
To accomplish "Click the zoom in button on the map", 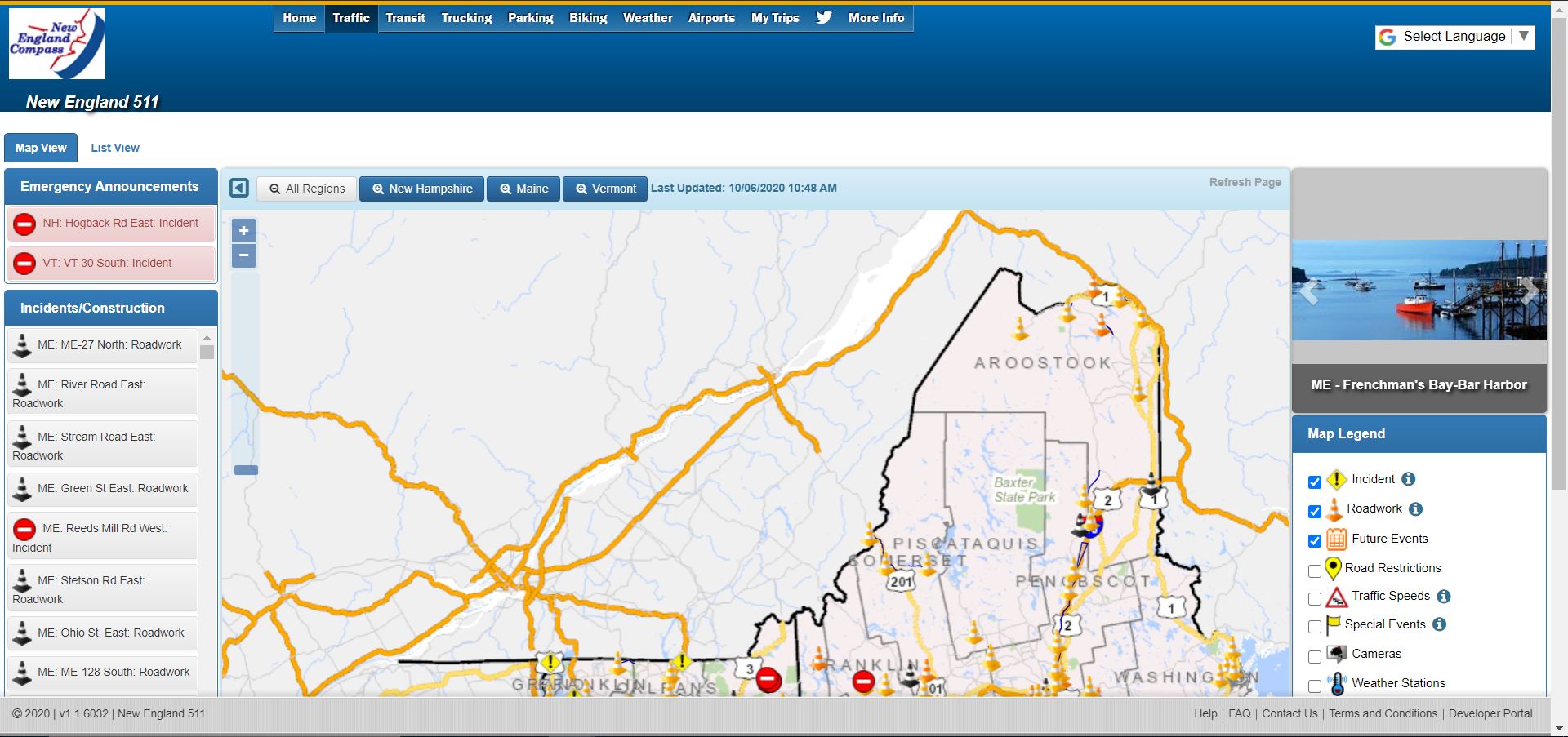I will [x=243, y=230].
